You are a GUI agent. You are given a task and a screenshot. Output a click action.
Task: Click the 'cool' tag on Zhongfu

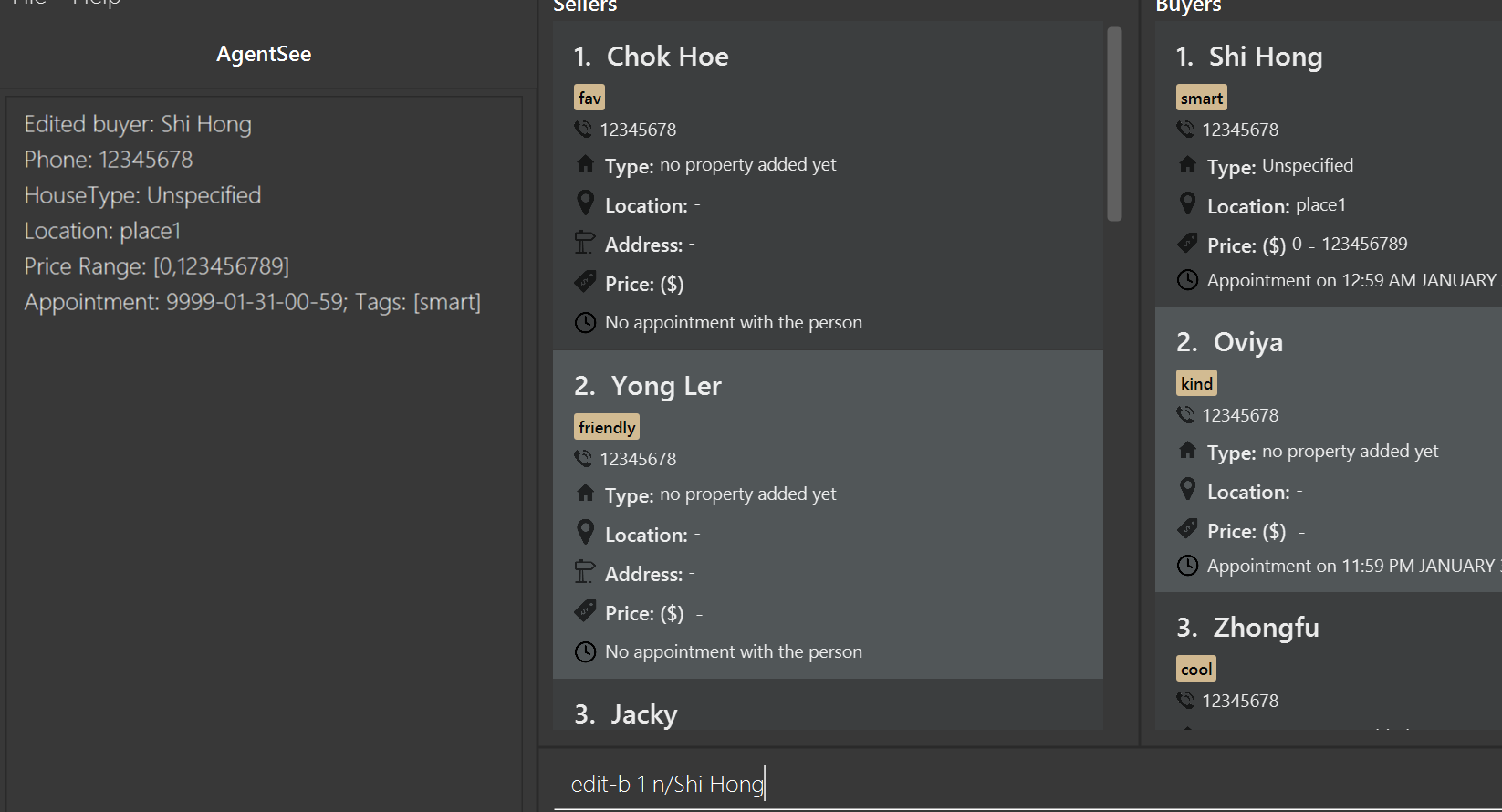(1196, 669)
